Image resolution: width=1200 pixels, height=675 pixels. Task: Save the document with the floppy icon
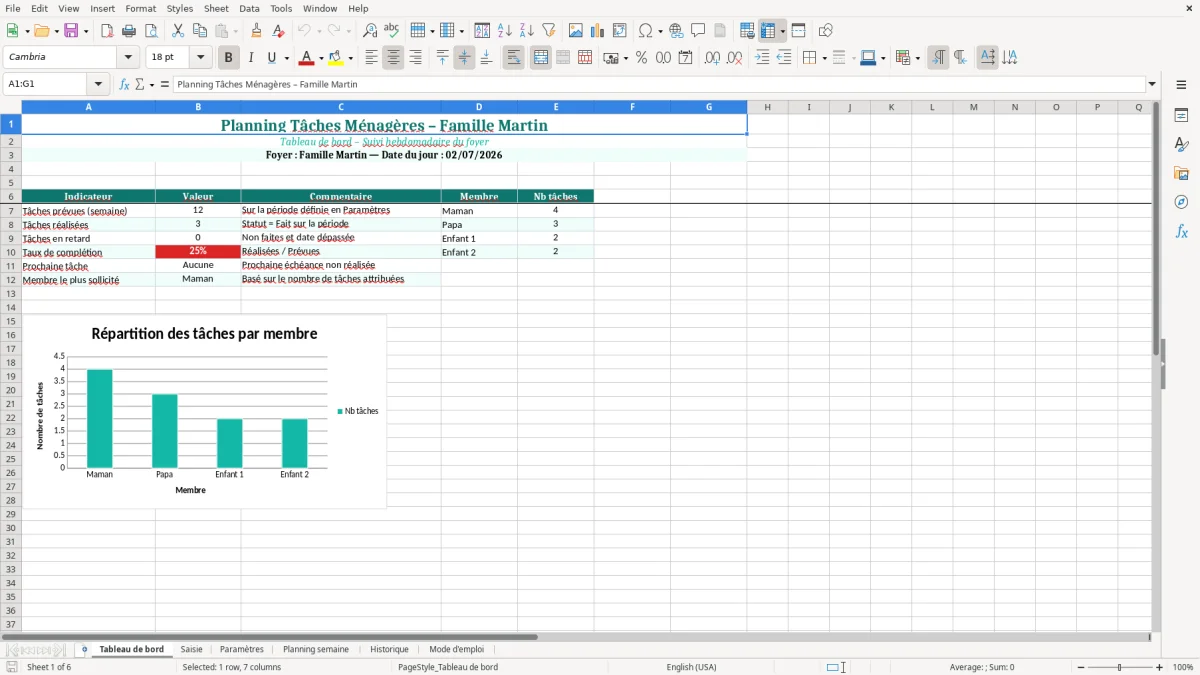[x=71, y=31]
